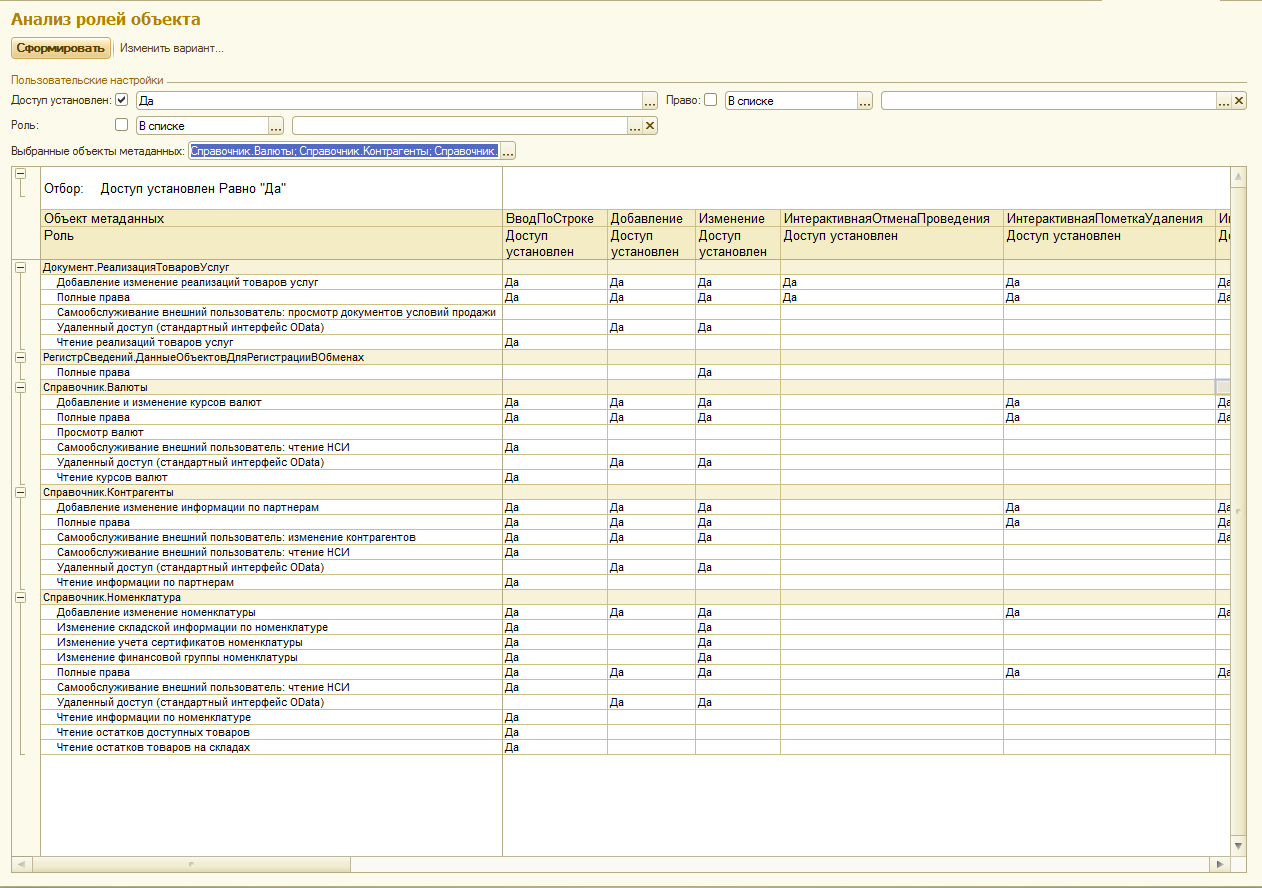Click vertical scrollbar down arrow
This screenshot has width=1262, height=888.
[x=1239, y=846]
